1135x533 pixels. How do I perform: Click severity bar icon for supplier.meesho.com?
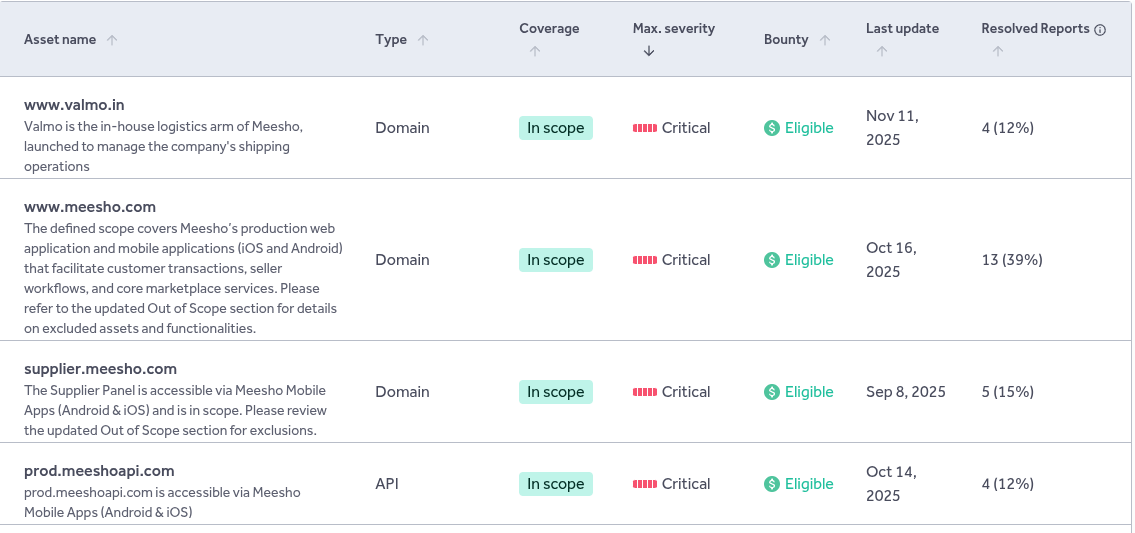pyautogui.click(x=645, y=392)
